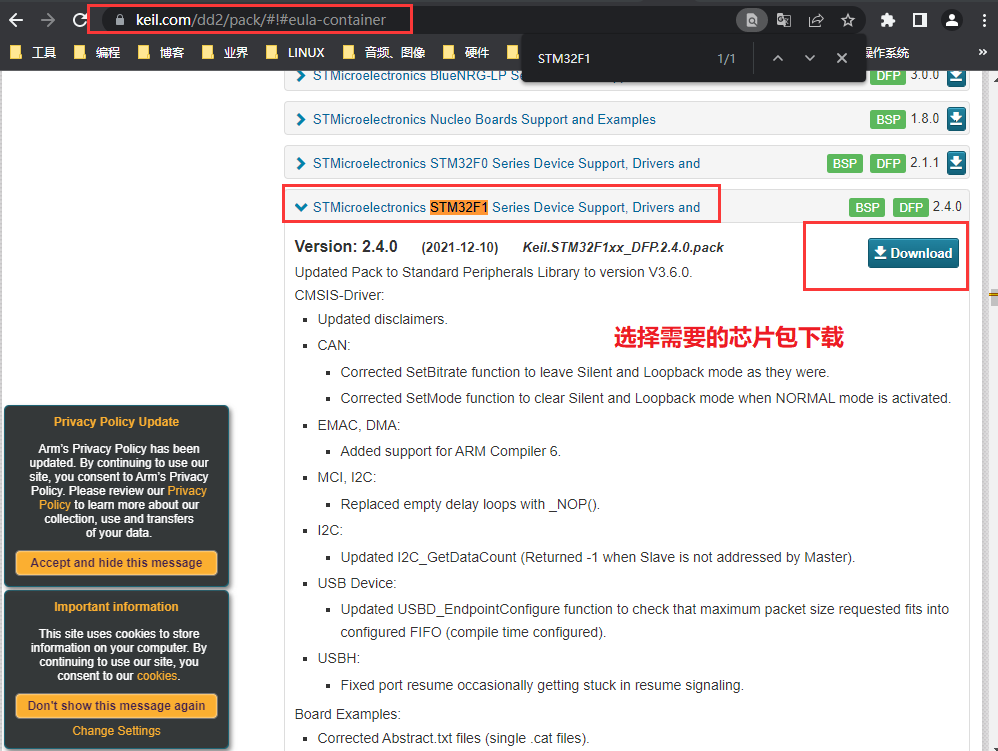
Task: Click the BSP badge on the STM32F0 row
Action: [845, 164]
